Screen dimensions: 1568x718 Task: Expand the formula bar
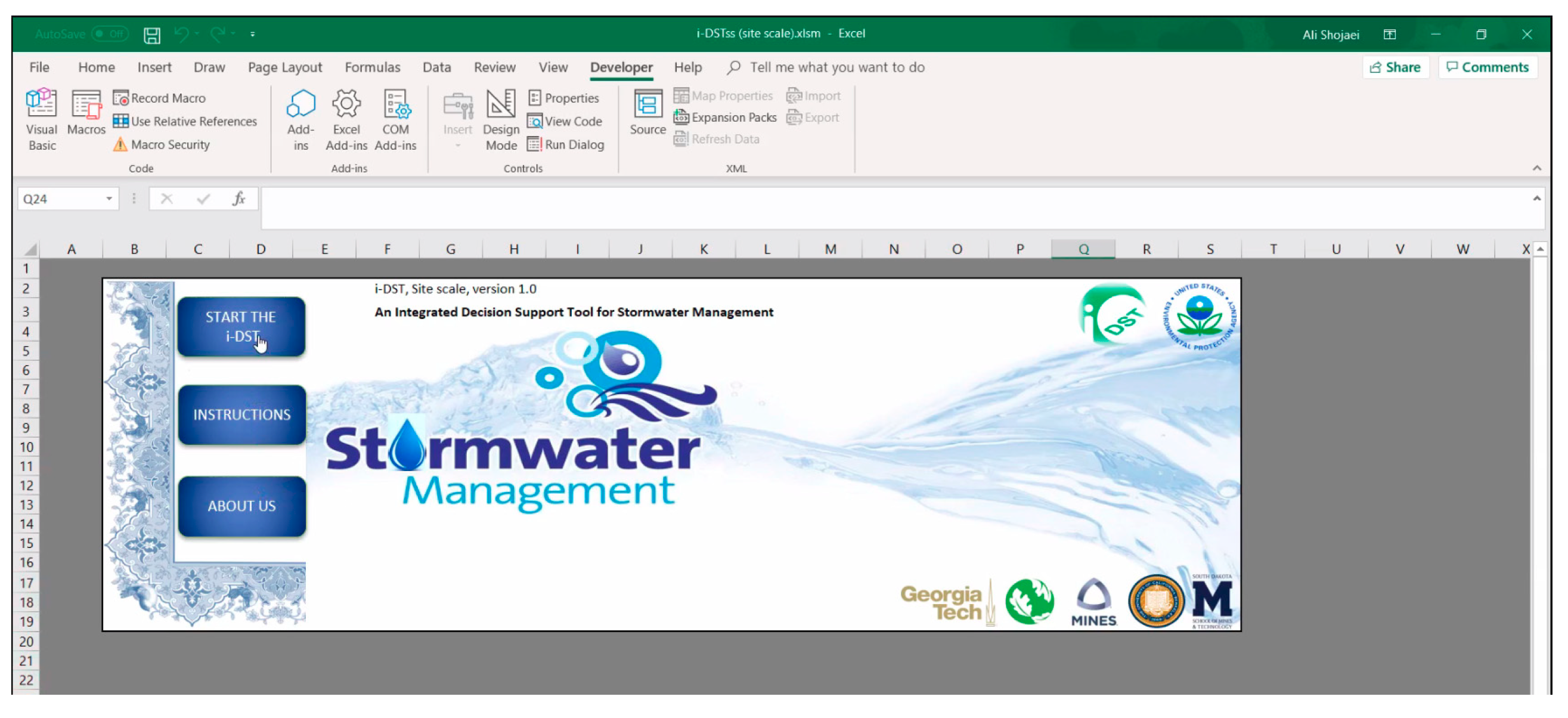click(x=1536, y=199)
